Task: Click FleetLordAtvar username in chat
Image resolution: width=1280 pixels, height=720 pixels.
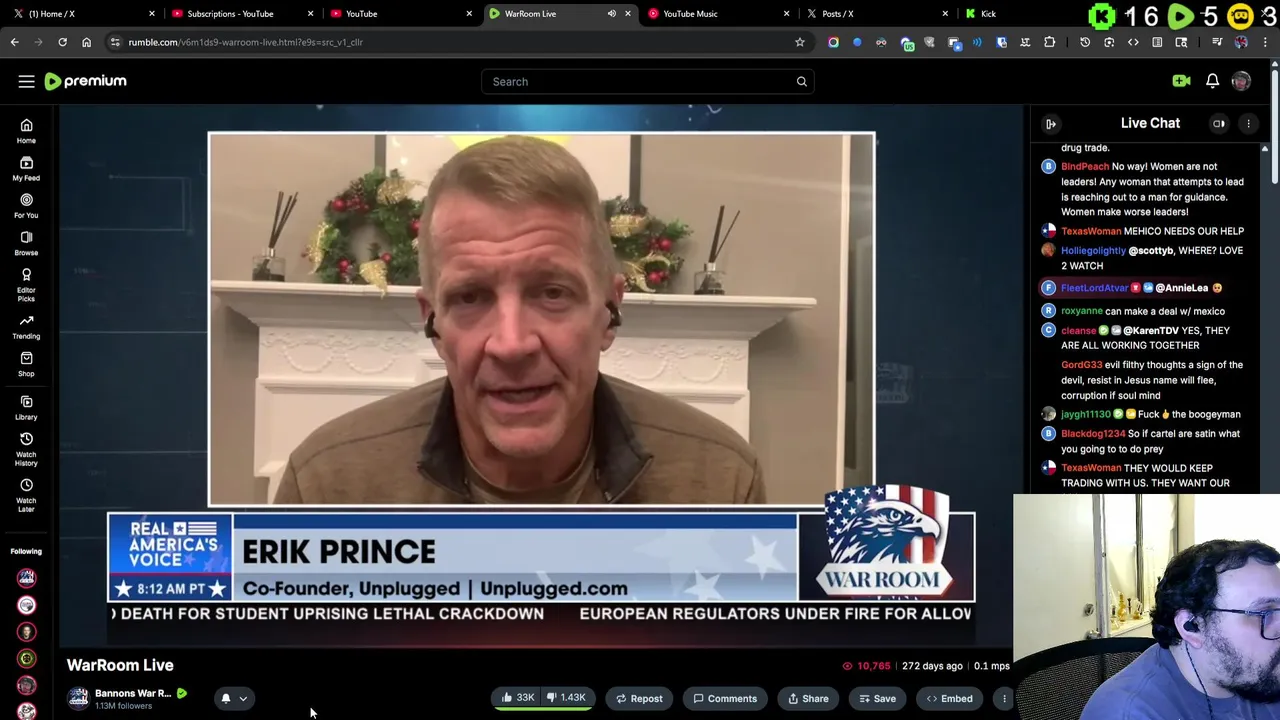Action: click(x=1094, y=288)
